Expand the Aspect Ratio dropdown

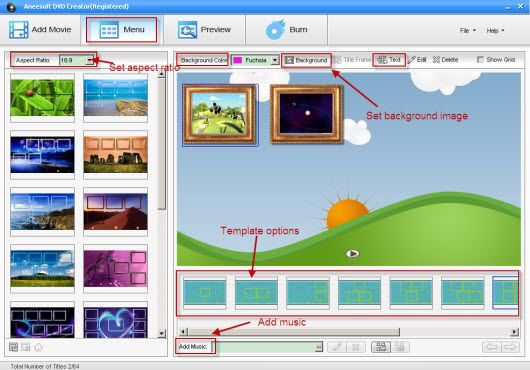coord(89,60)
